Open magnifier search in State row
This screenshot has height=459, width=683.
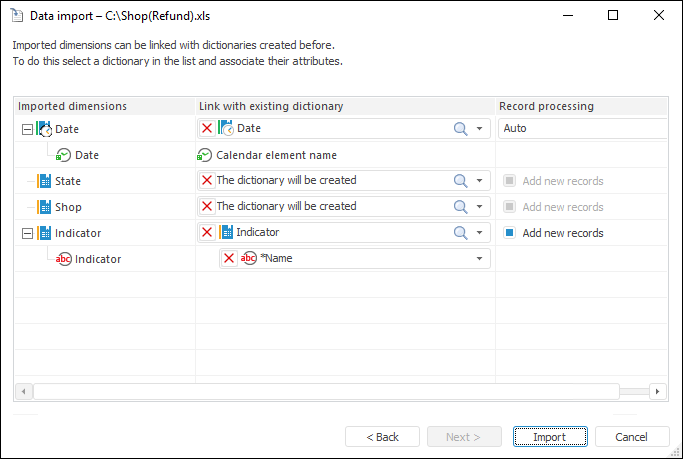461,180
